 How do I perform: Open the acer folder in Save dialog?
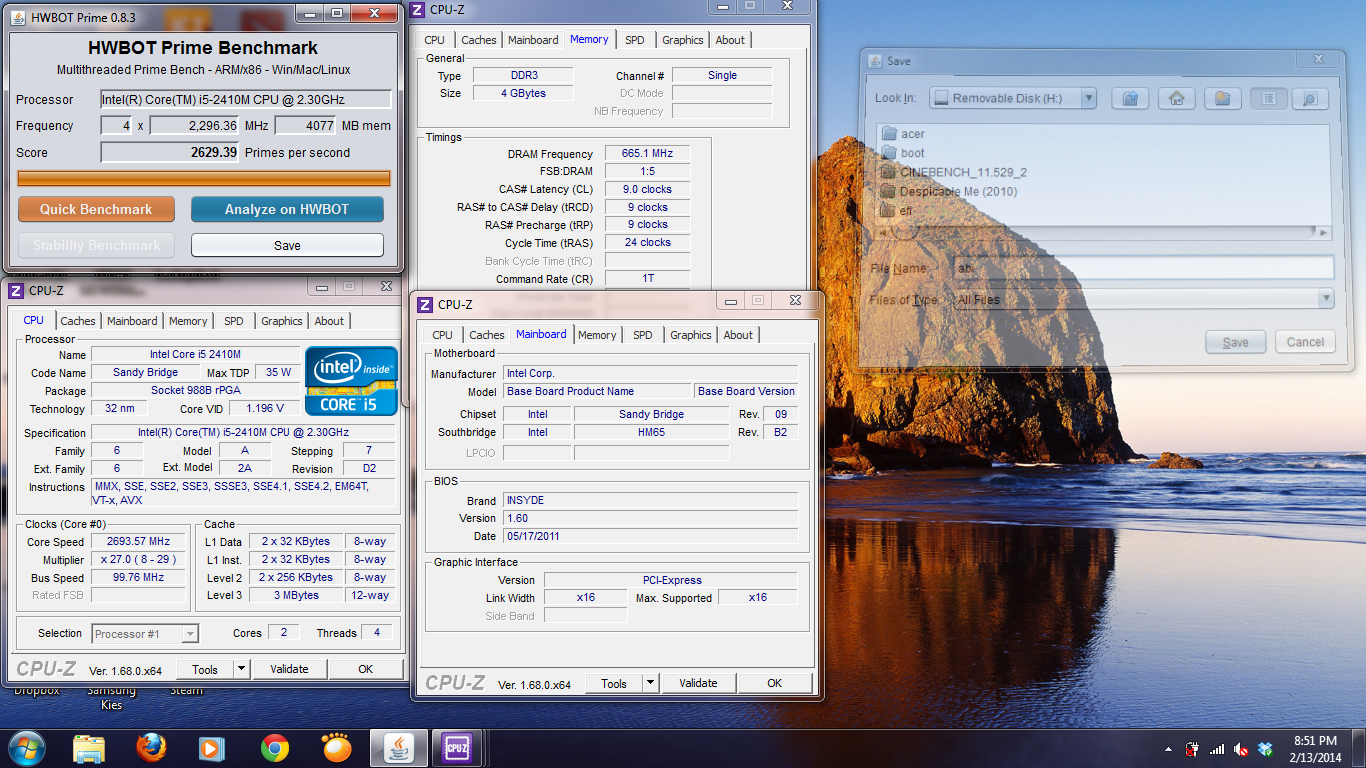[x=902, y=134]
